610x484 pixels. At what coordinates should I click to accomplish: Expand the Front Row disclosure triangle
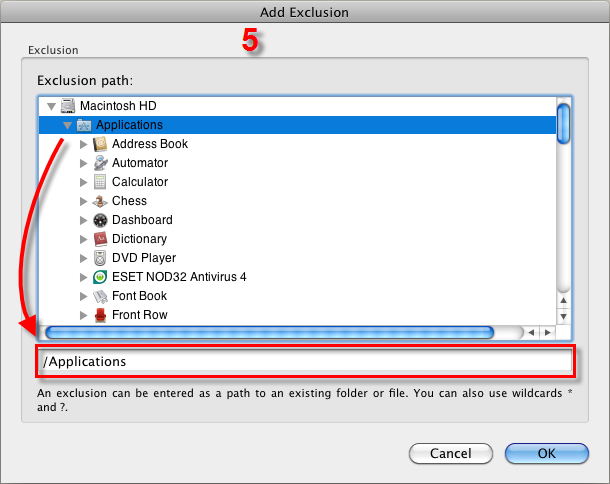click(84, 315)
